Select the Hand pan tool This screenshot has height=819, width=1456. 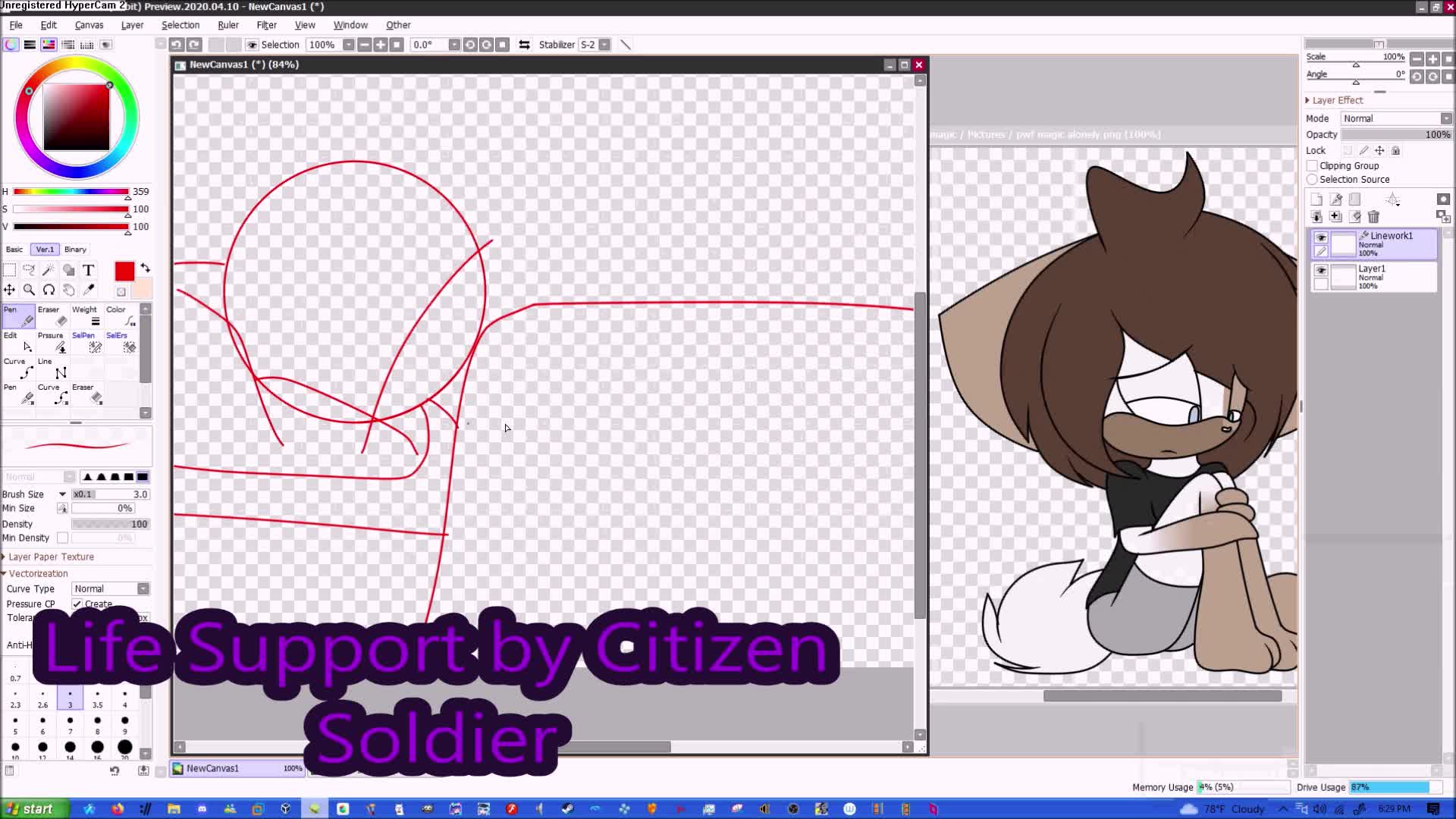68,290
